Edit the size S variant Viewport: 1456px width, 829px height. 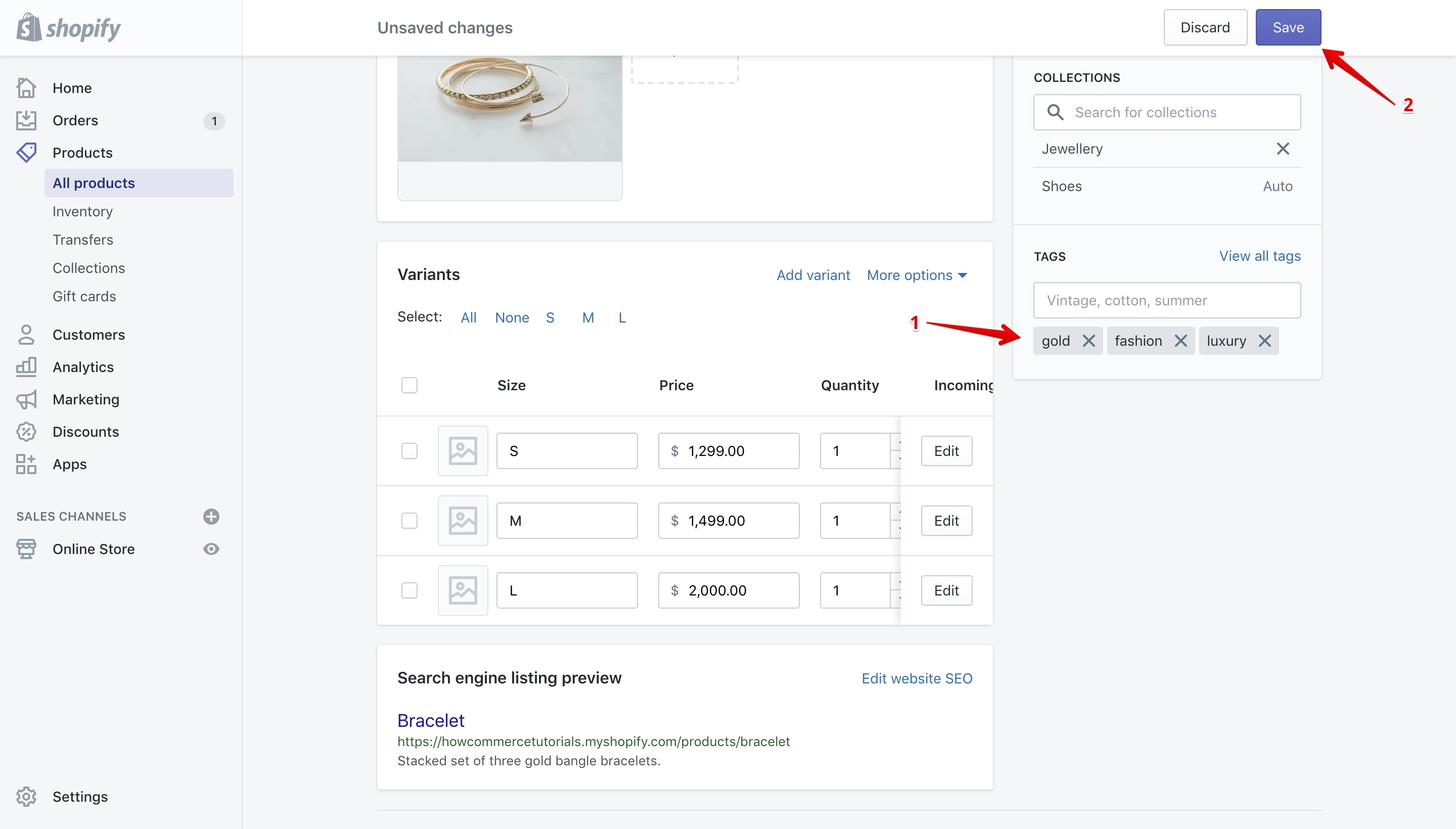tap(946, 451)
